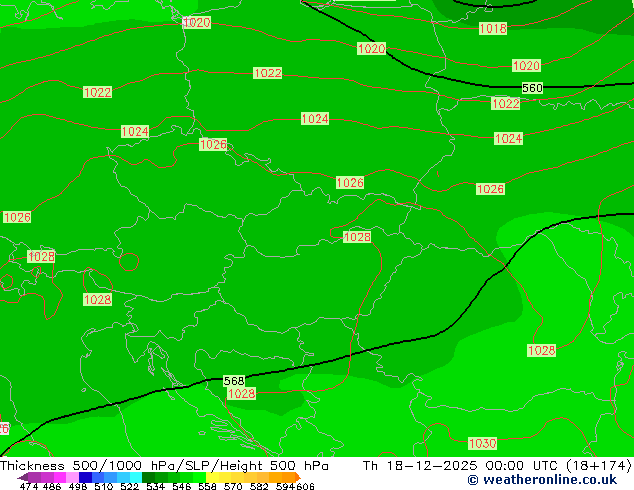Click the 1030 isobar label
The width and height of the screenshot is (634, 490).
[482, 443]
